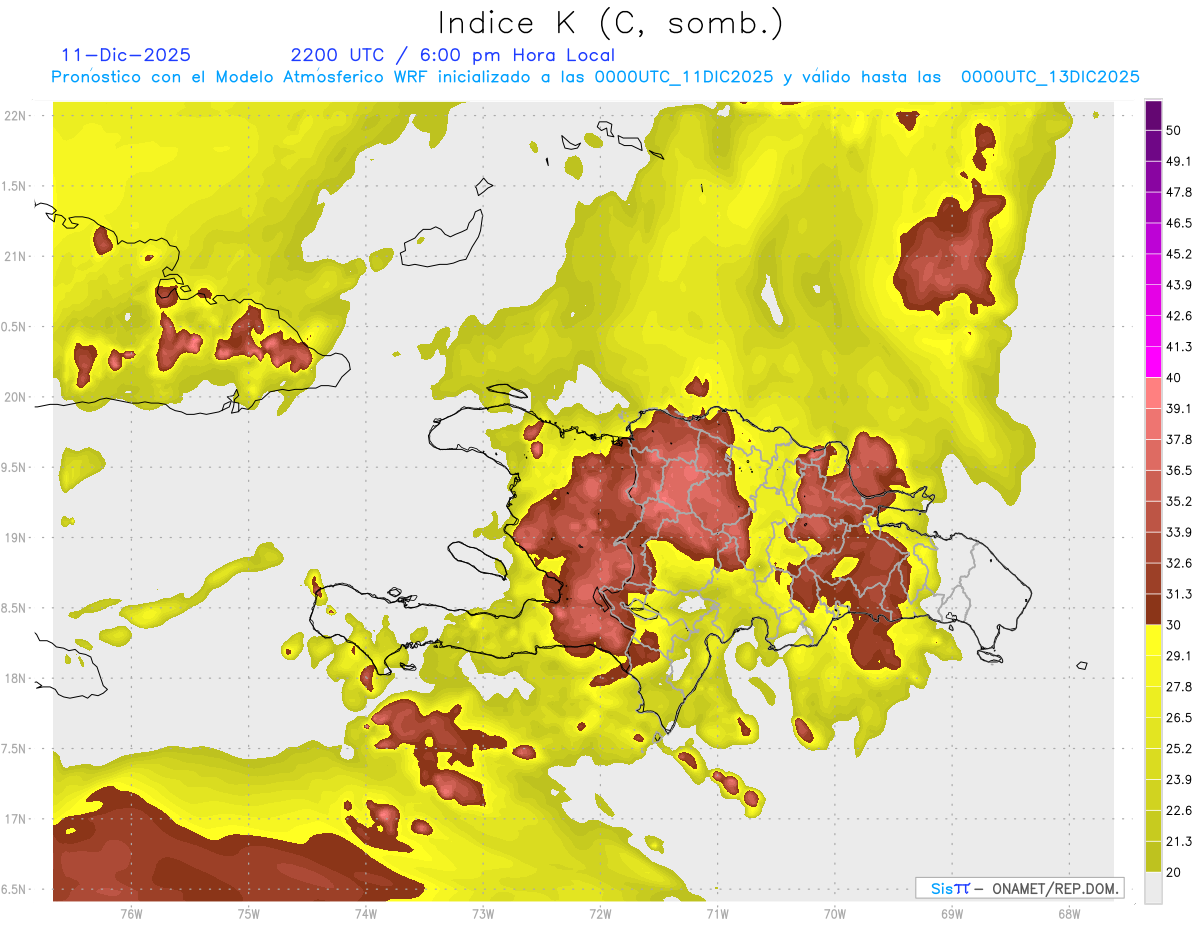Pick the salmon swatch between 40 and 39.1
The image size is (1200, 927).
(x=1153, y=394)
